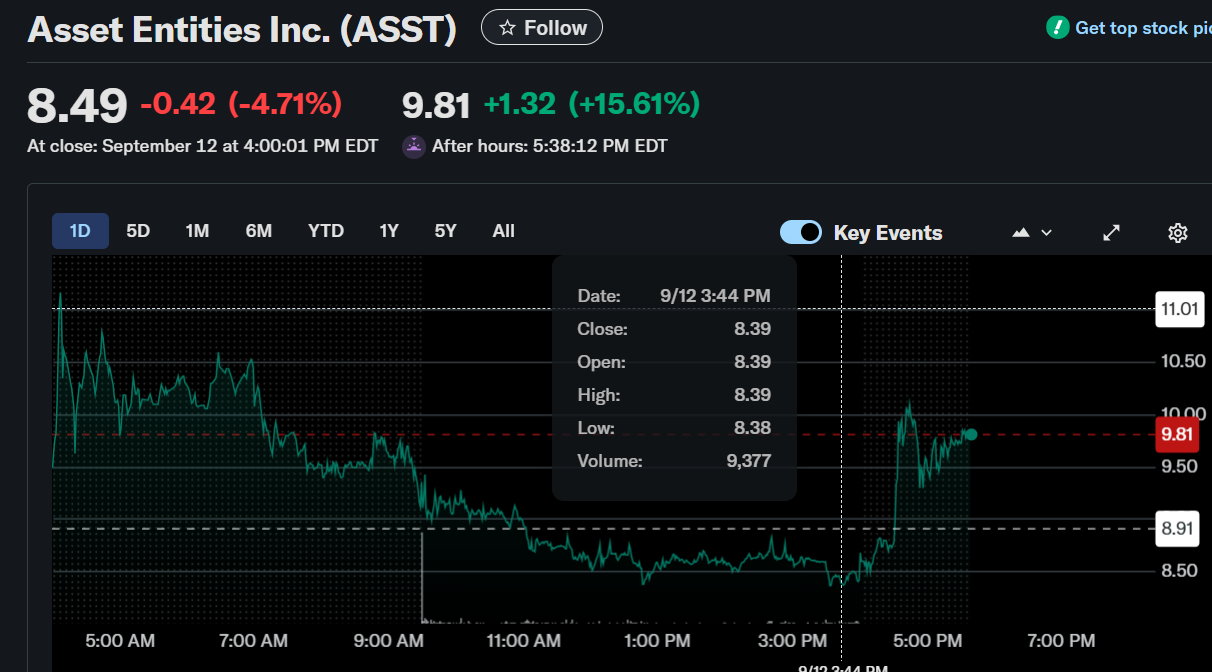The width and height of the screenshot is (1212, 672).
Task: Follow the ASST stock
Action: 542,28
